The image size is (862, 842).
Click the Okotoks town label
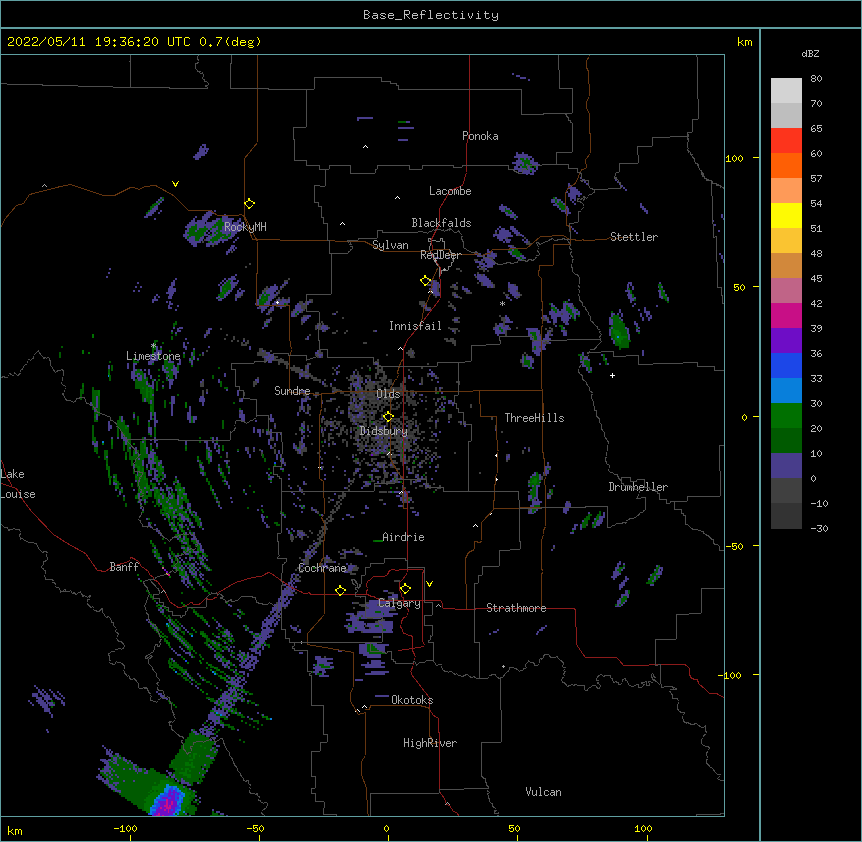(412, 700)
